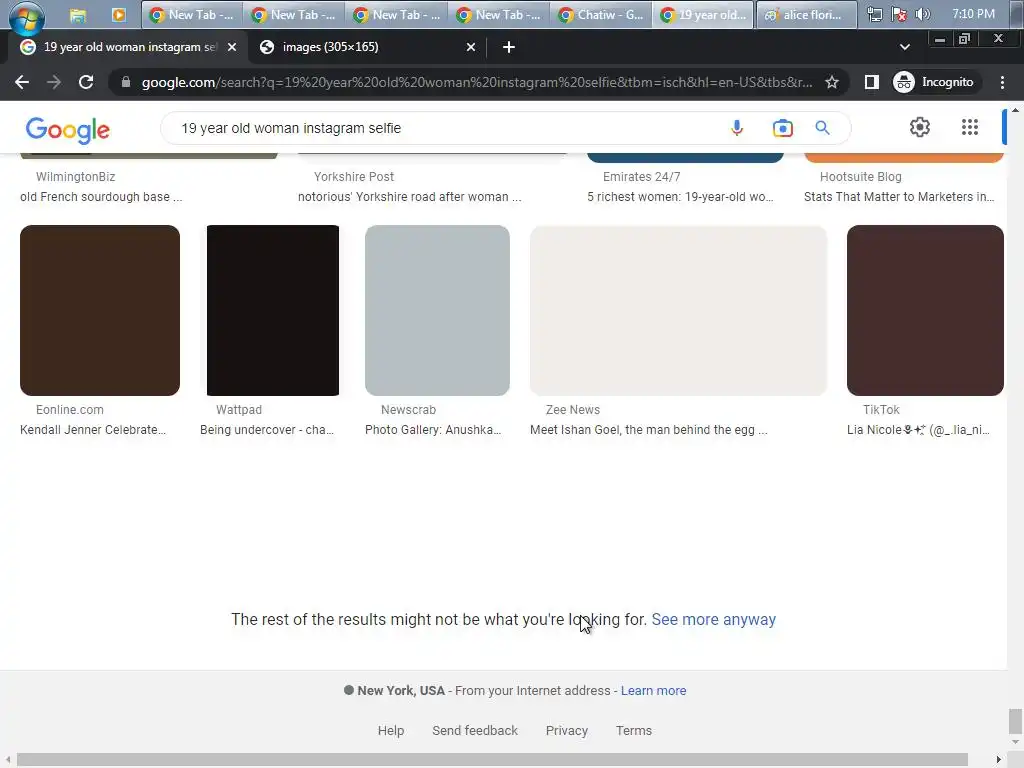Click 'Send feedback' in footer
The height and width of the screenshot is (768, 1024).
coord(475,730)
